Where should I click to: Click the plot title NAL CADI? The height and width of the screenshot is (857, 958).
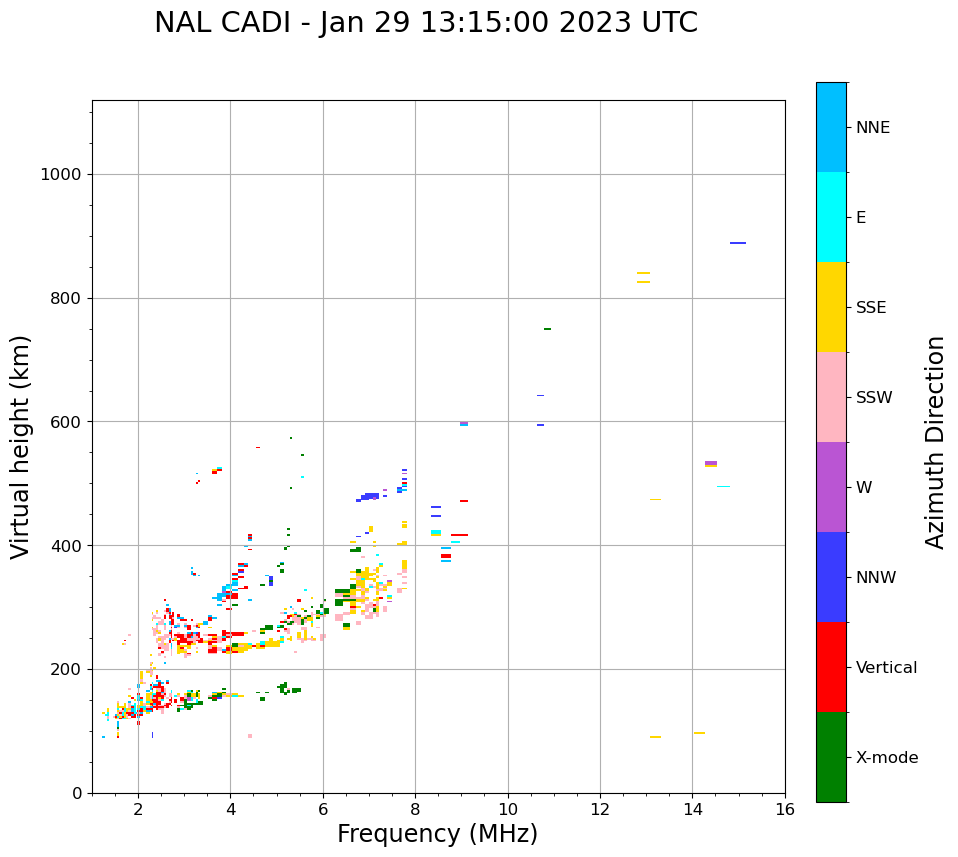point(426,23)
